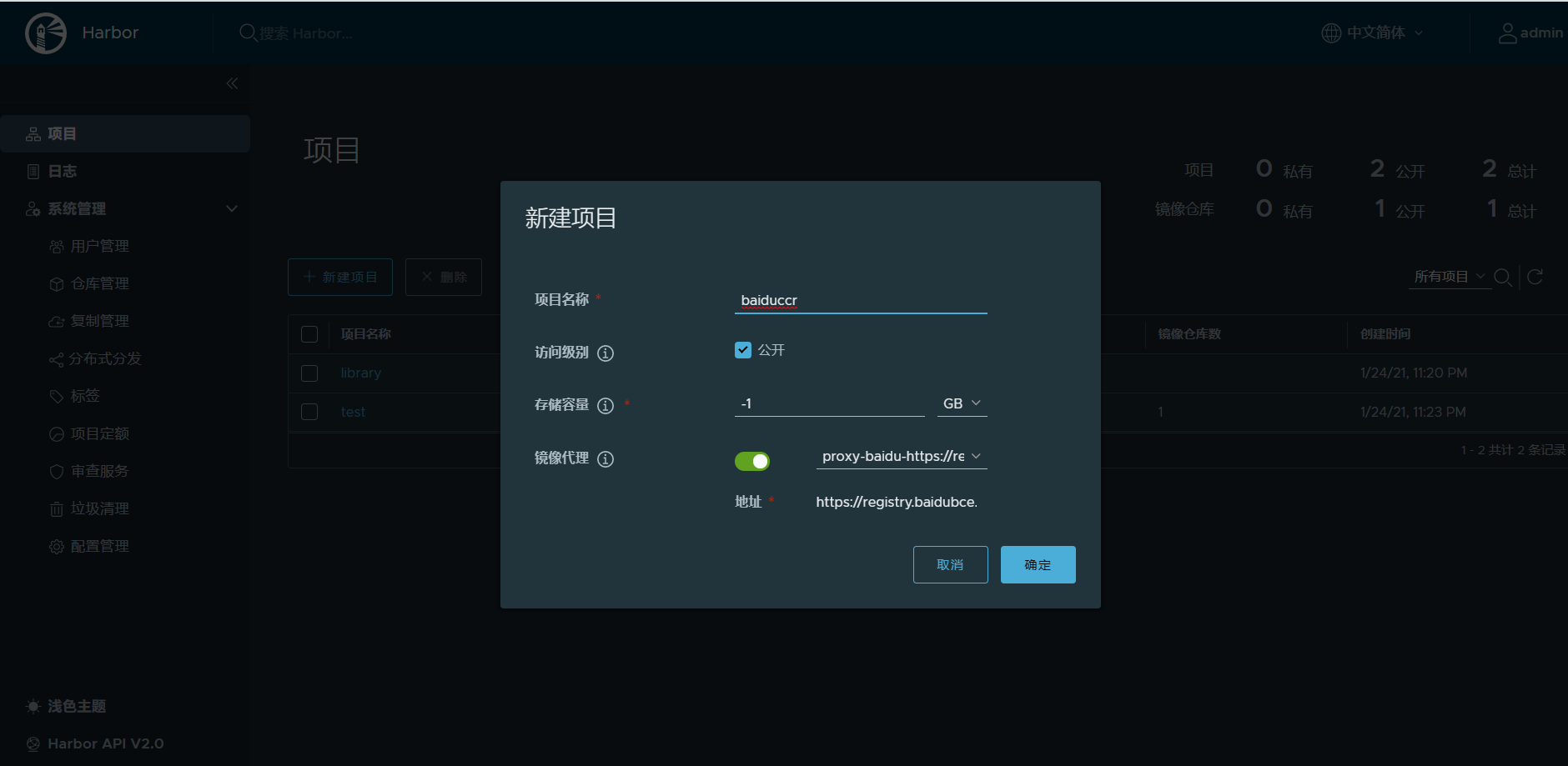Open the test project link
Image resolution: width=1568 pixels, height=766 pixels.
pos(353,412)
